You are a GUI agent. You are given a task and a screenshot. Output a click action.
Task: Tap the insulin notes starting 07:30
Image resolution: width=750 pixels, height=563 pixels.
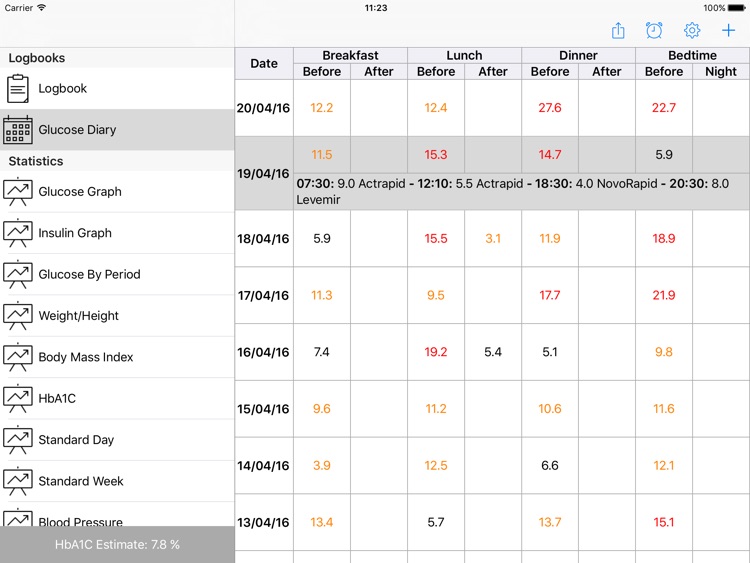point(521,191)
